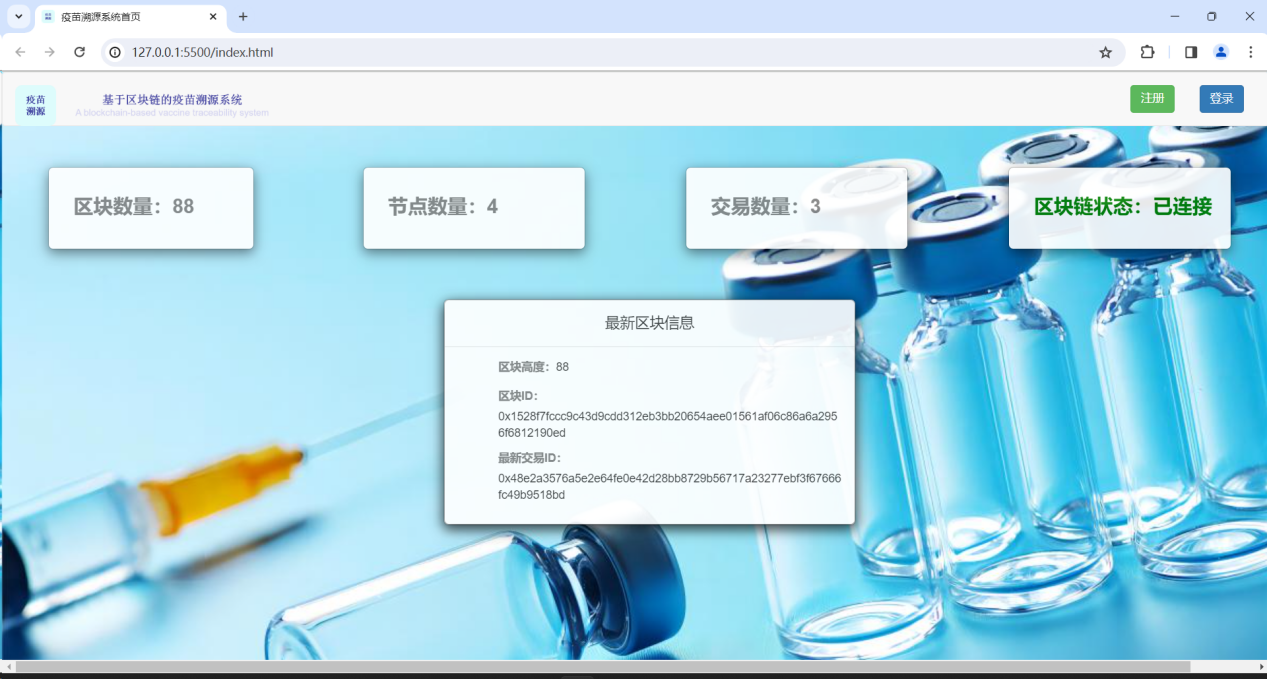Go back to the previous page

point(20,52)
